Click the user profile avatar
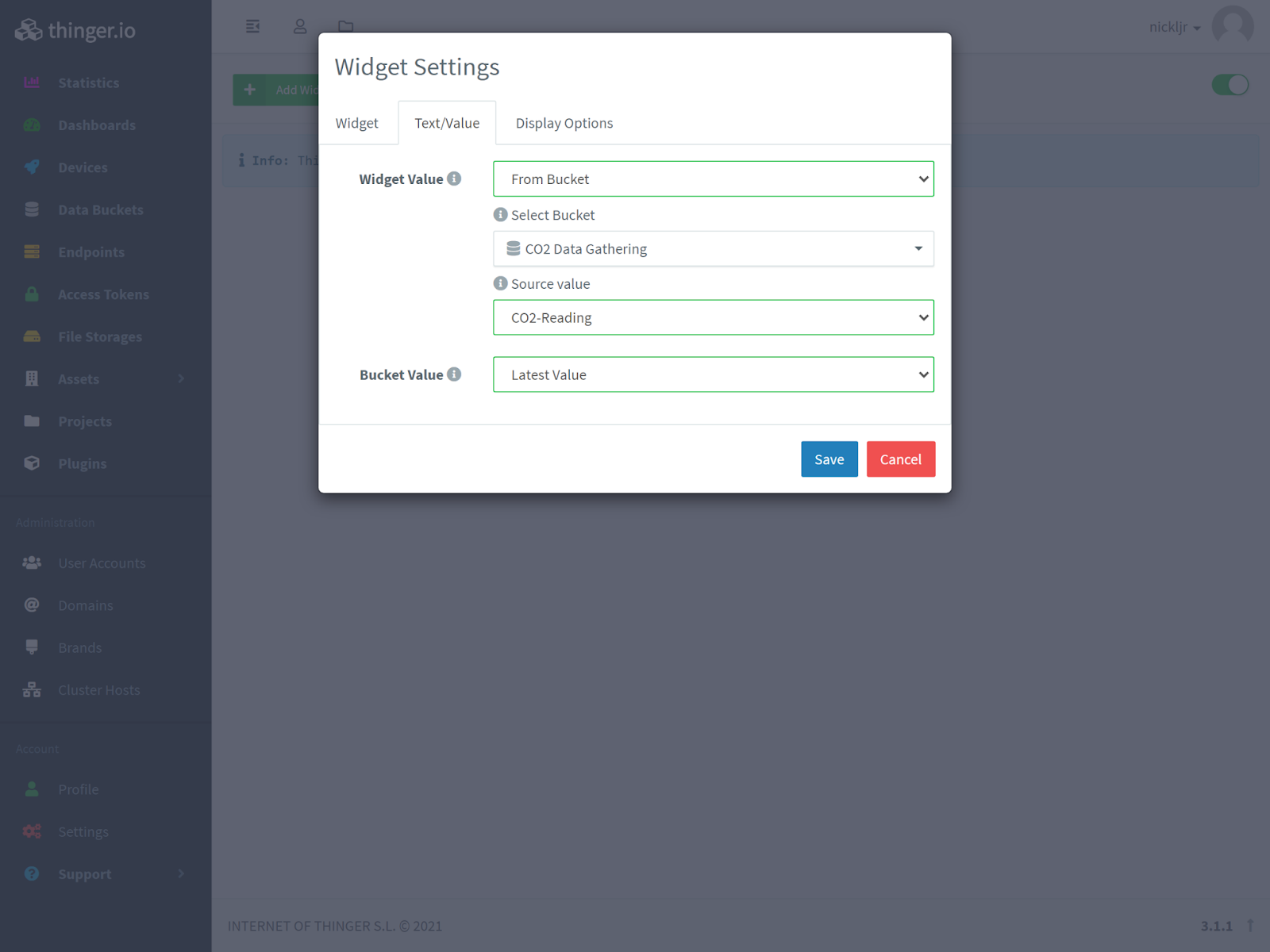This screenshot has height=952, width=1270. [x=1232, y=26]
